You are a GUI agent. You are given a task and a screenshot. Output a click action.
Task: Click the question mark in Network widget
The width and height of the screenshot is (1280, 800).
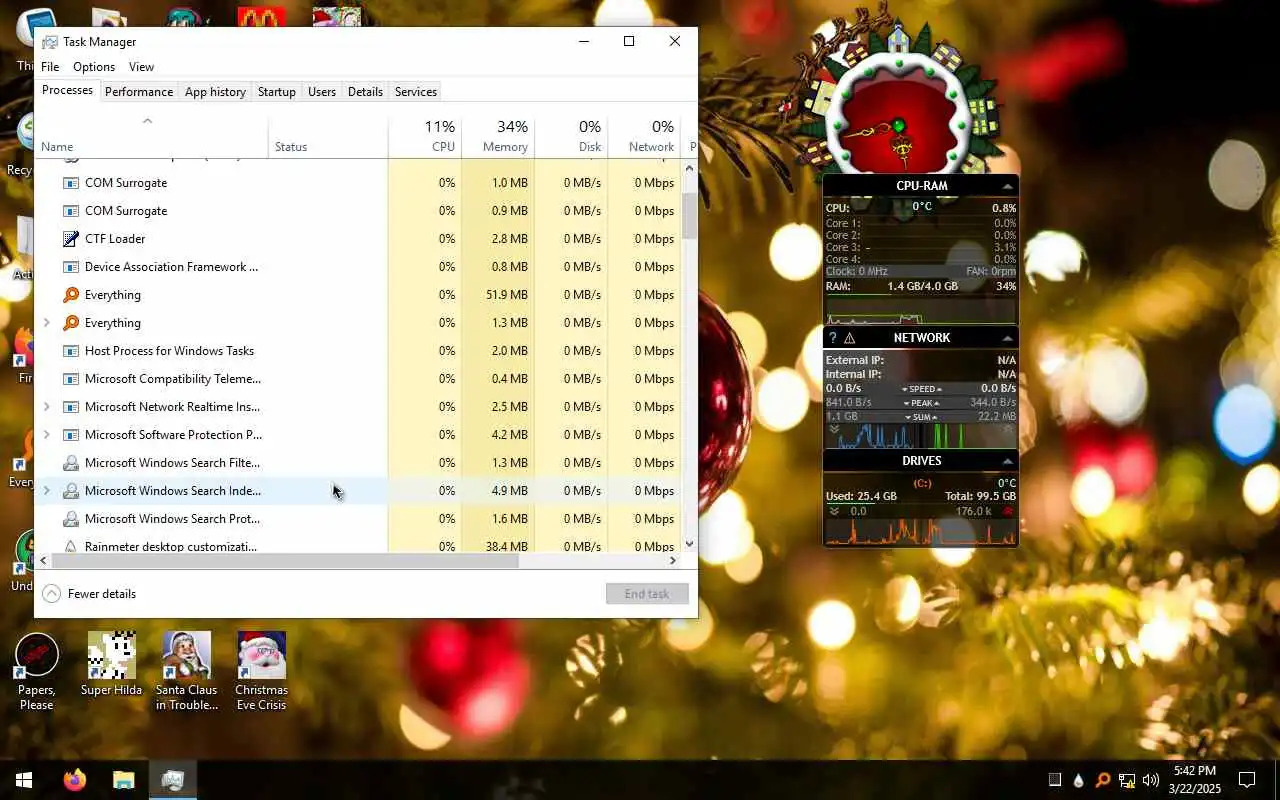point(832,338)
